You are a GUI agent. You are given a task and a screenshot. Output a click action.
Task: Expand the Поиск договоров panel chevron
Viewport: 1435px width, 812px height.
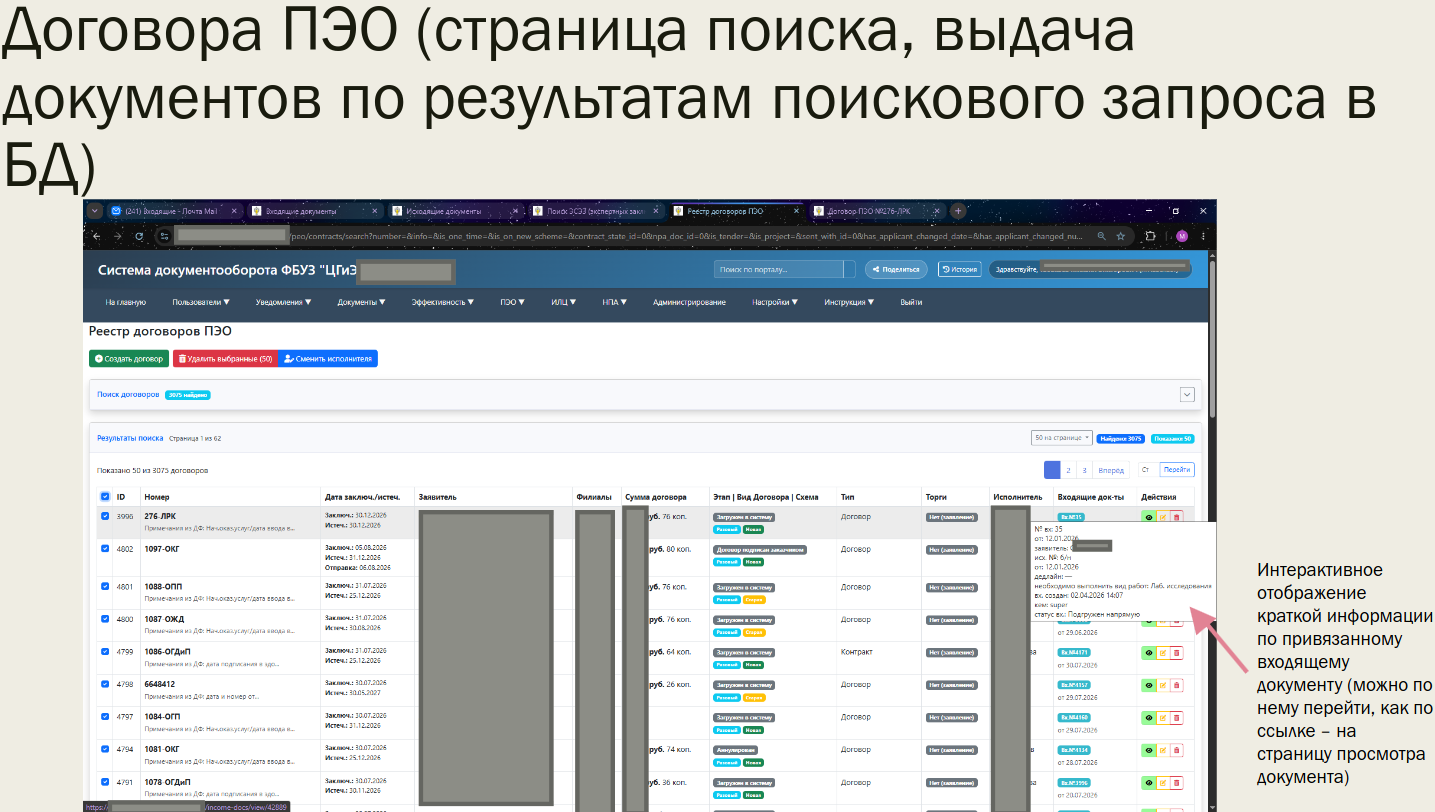[x=1187, y=394]
